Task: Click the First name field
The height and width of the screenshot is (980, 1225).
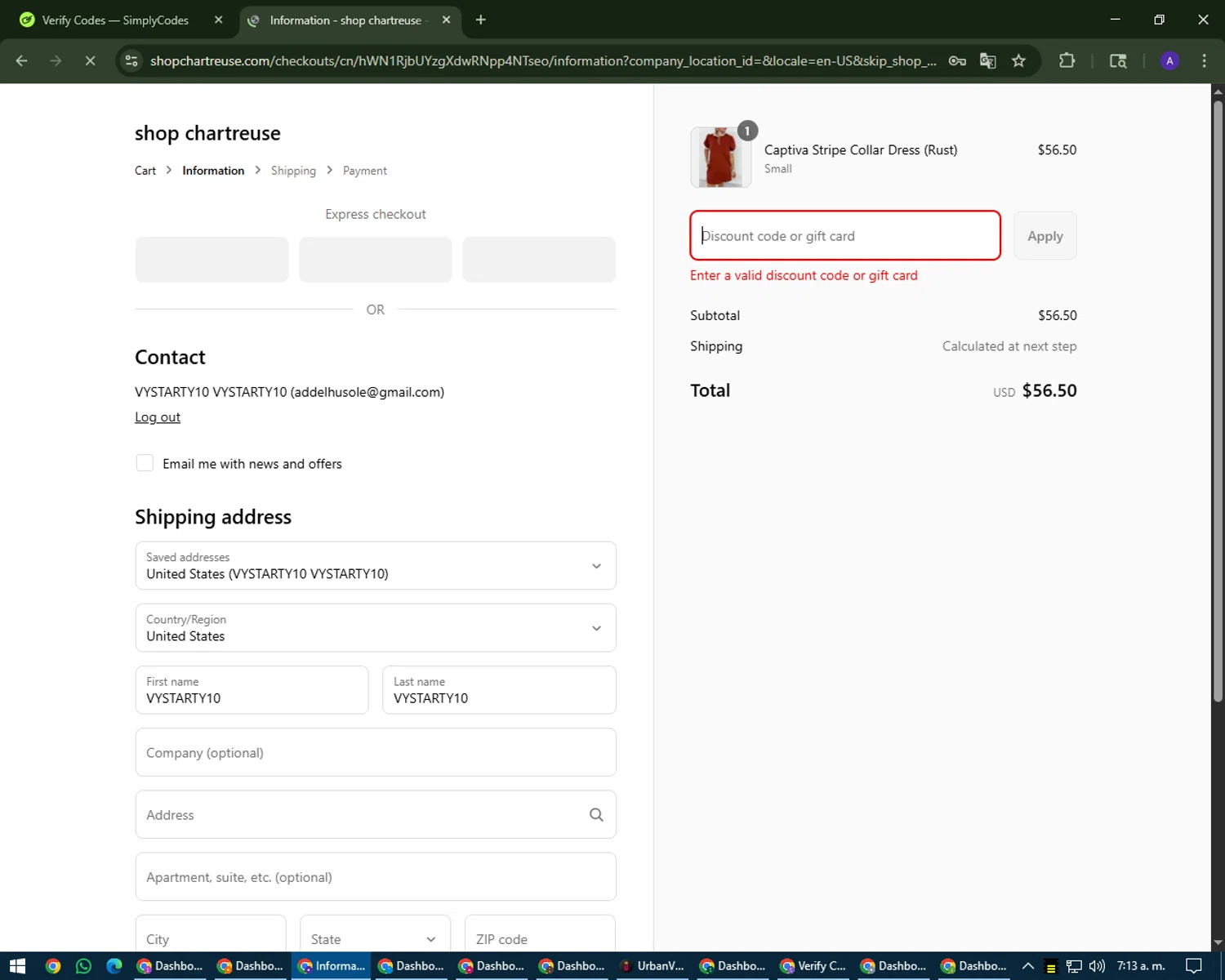Action: pyautogui.click(x=252, y=690)
